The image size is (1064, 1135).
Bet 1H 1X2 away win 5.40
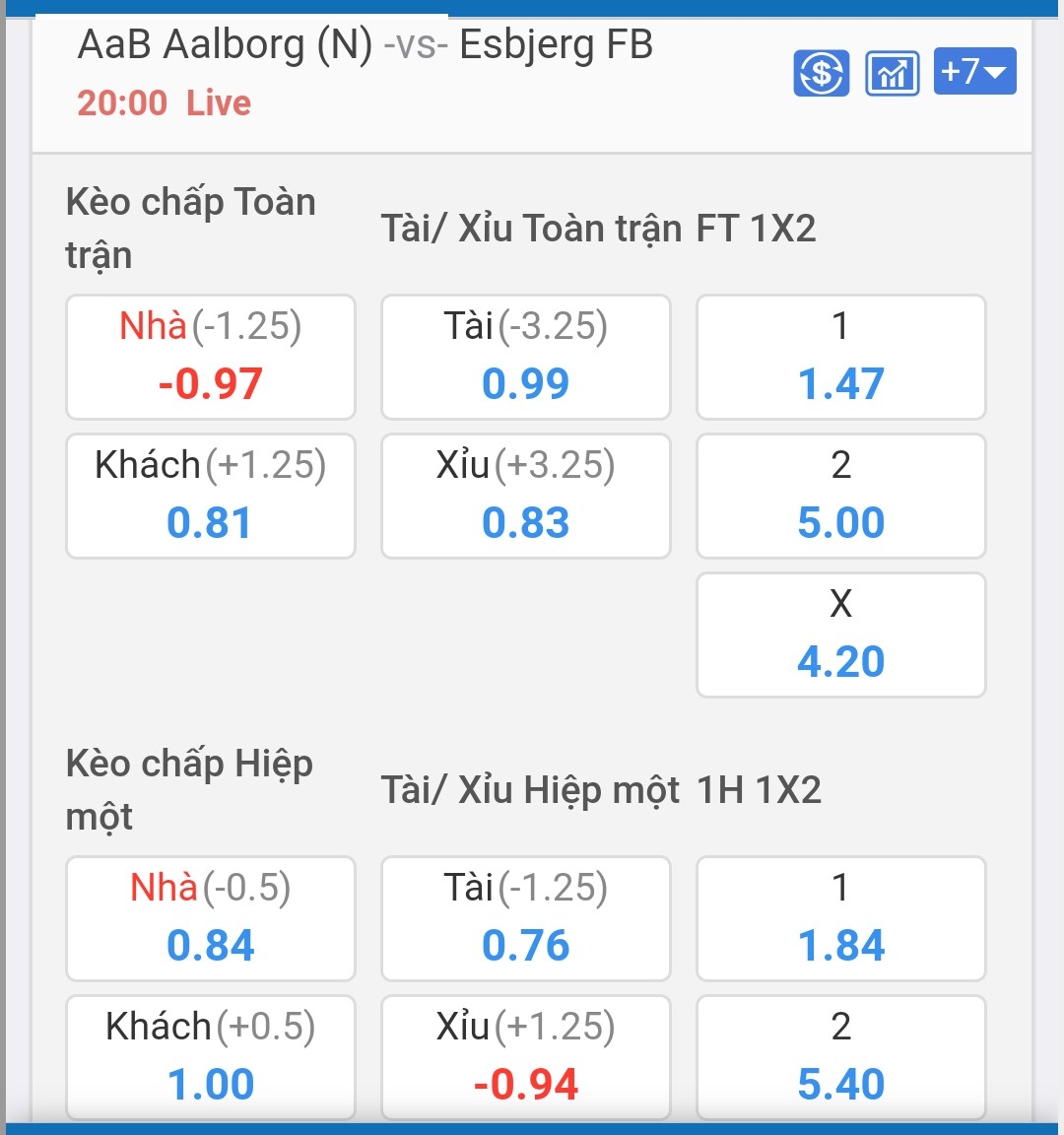tap(841, 1057)
